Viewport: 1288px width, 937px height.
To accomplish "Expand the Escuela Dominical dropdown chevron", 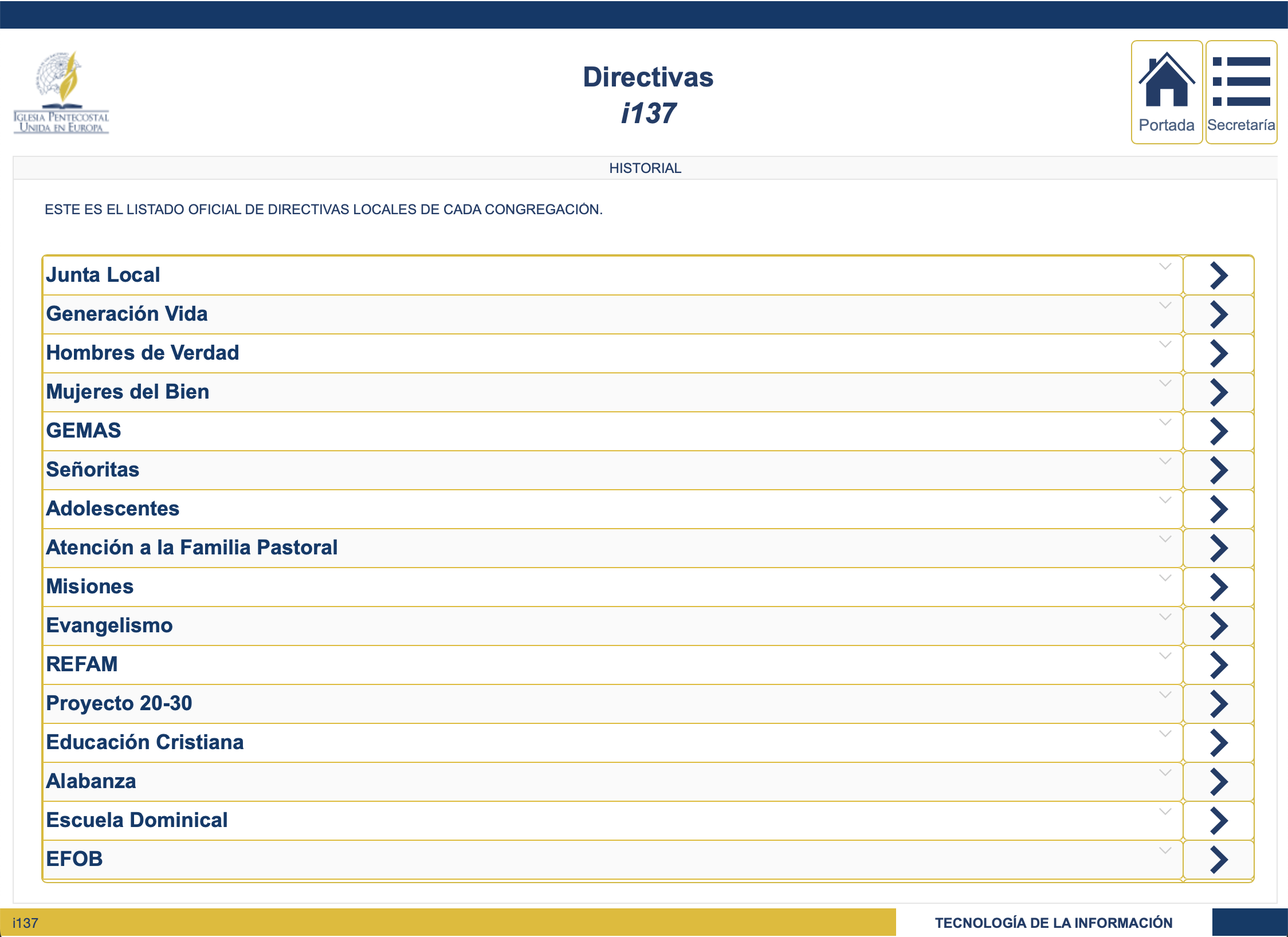I will tap(1165, 812).
